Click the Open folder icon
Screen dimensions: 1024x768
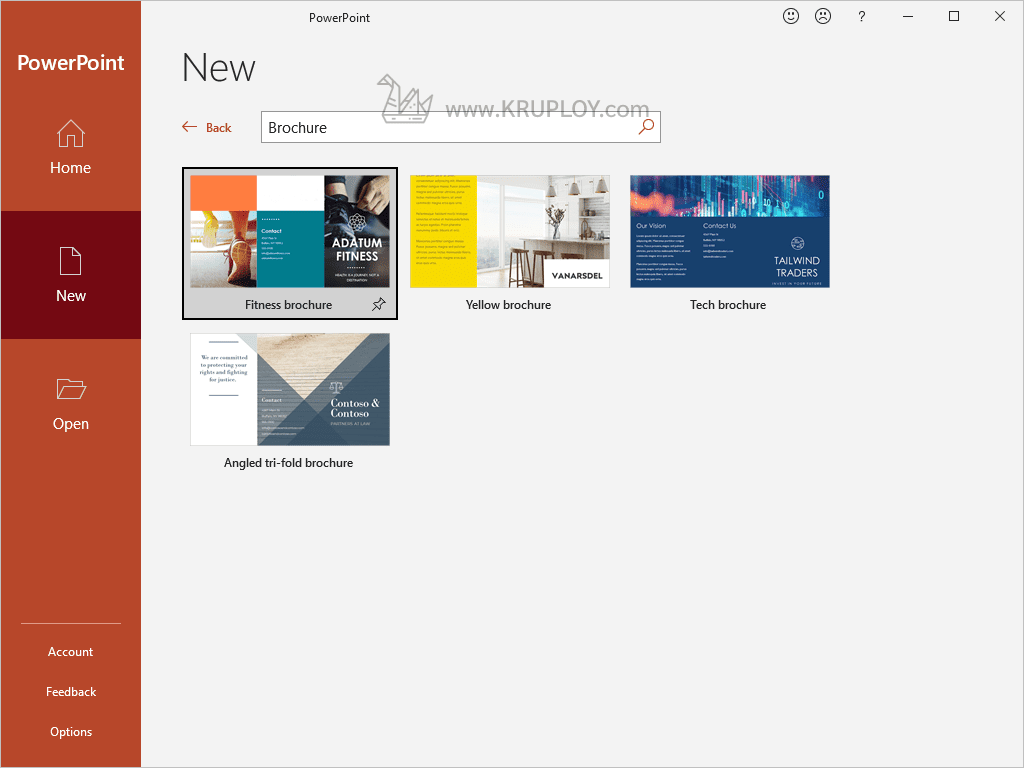coord(71,389)
